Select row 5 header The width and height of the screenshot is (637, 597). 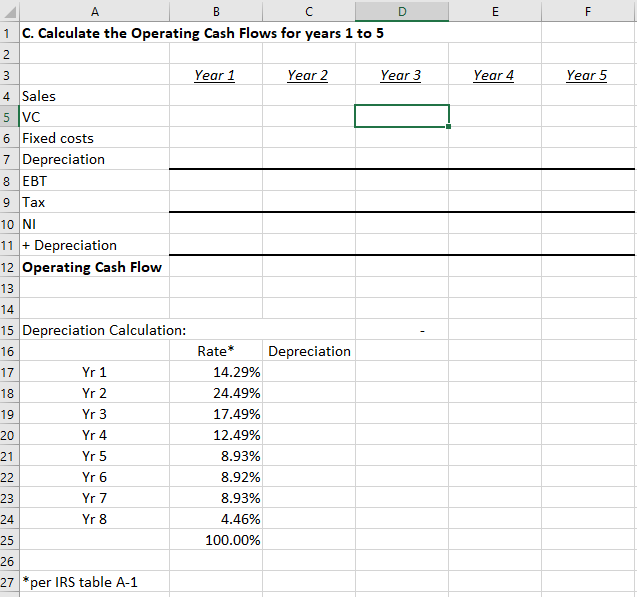point(9,117)
